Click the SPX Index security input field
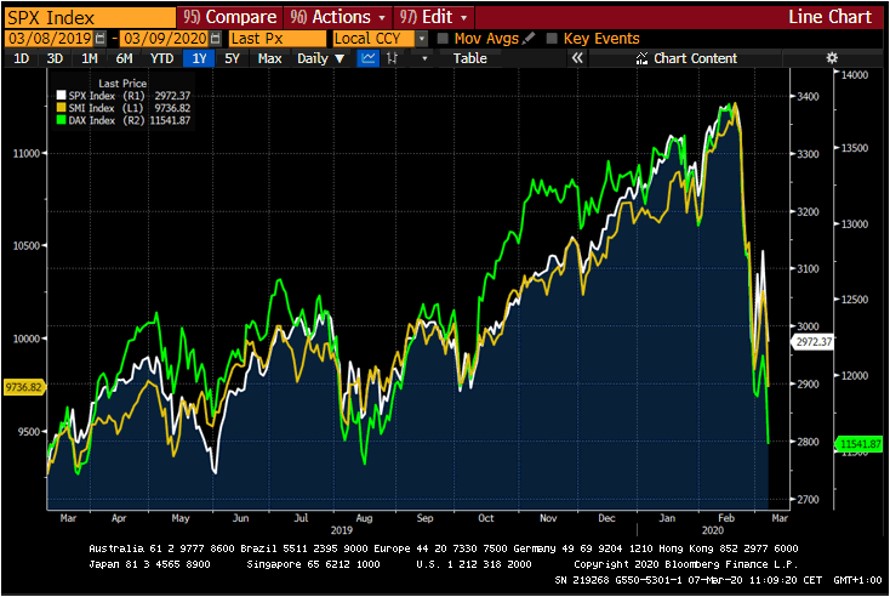Viewport: 890px width, 597px height. 91,17
